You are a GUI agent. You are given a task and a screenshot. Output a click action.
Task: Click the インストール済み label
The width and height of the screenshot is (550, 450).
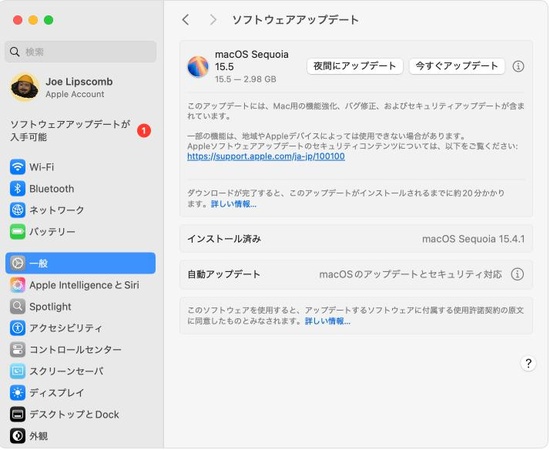224,239
